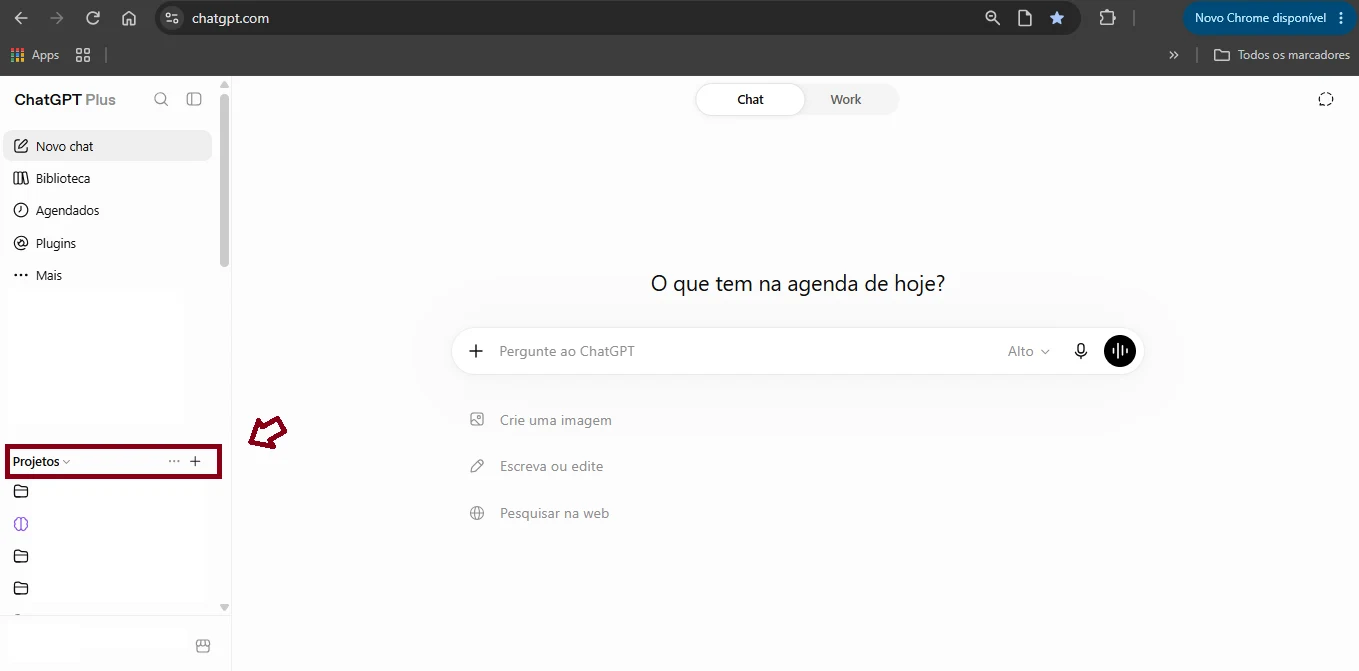The width and height of the screenshot is (1359, 671).
Task: Open site information icon in address bar
Action: [x=172, y=18]
